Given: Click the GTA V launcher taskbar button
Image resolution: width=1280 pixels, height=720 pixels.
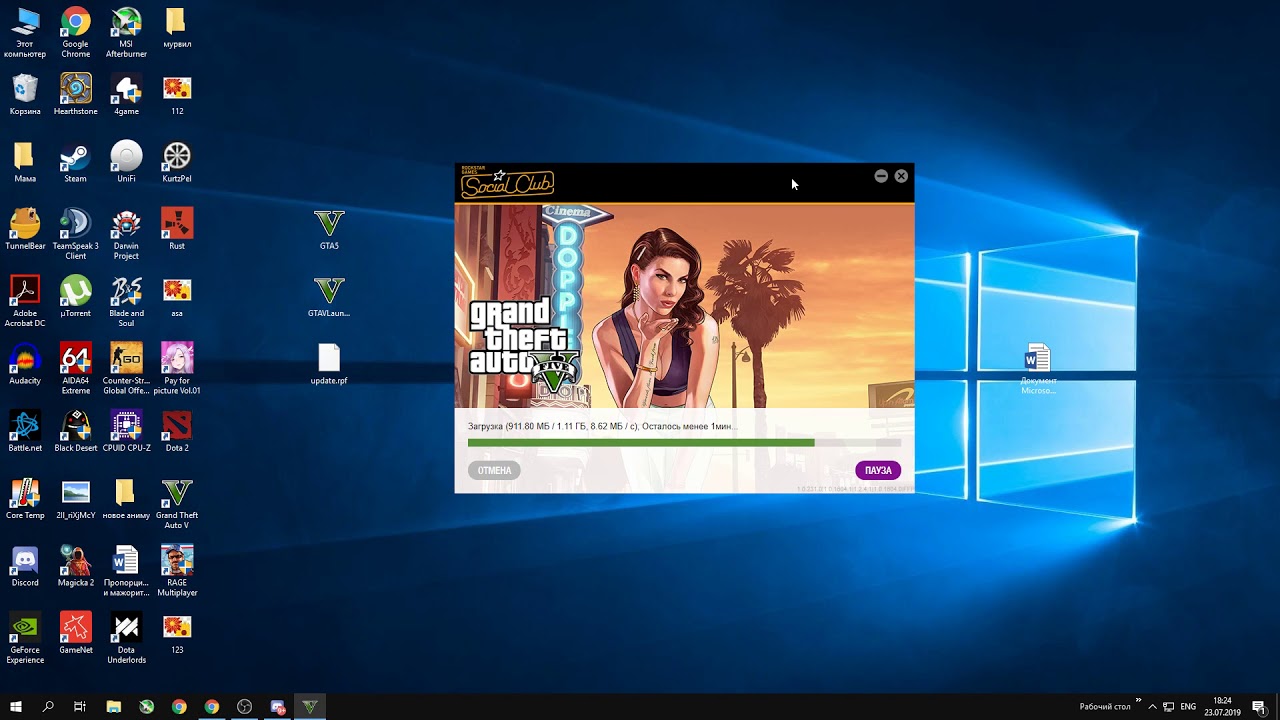Looking at the screenshot, I should pyautogui.click(x=310, y=707).
